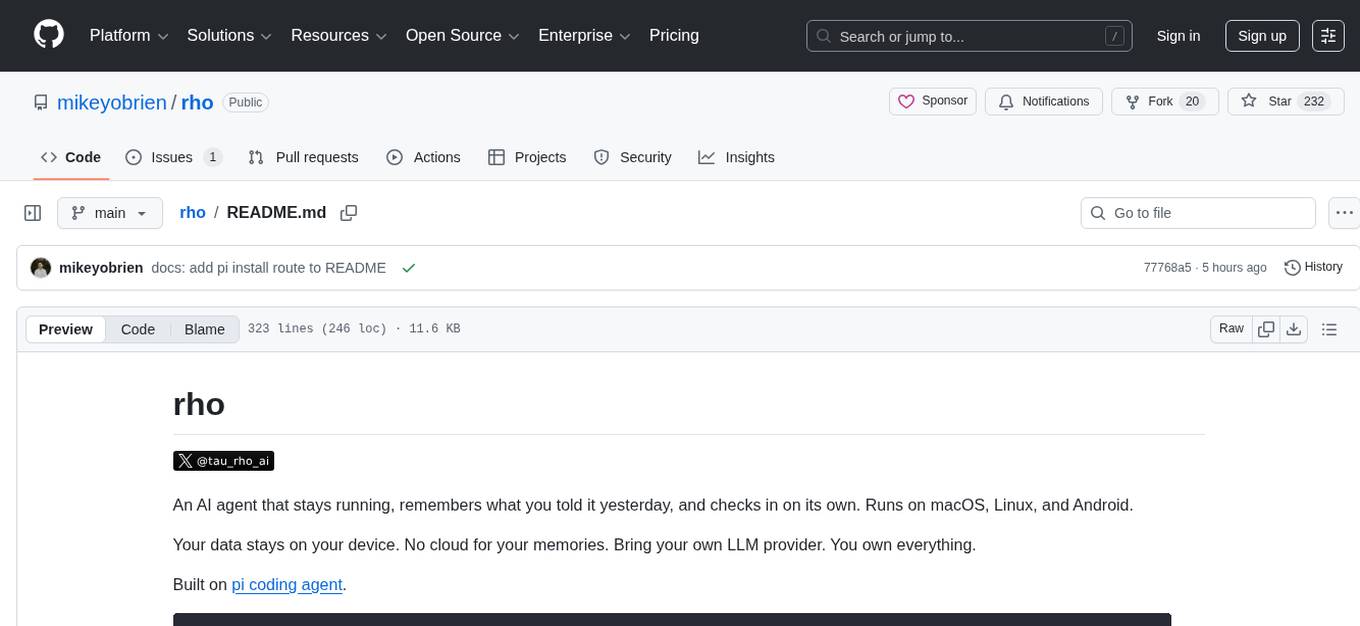This screenshot has height=626, width=1360.
Task: Click the GitHub logo in the header
Action: coord(48,35)
